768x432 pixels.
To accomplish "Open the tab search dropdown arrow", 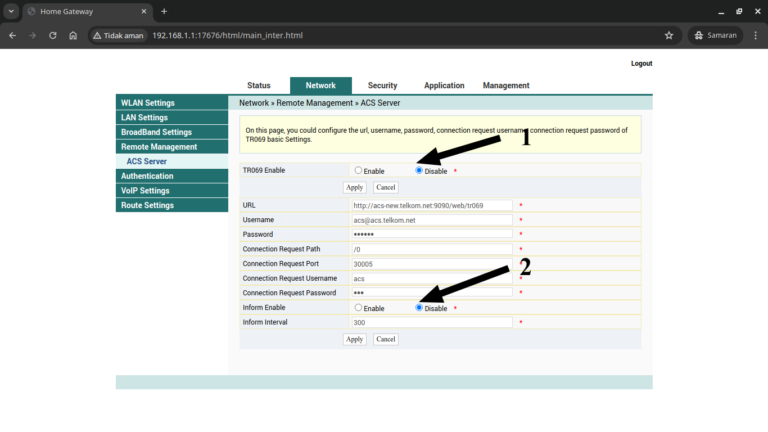I will (x=11, y=11).
